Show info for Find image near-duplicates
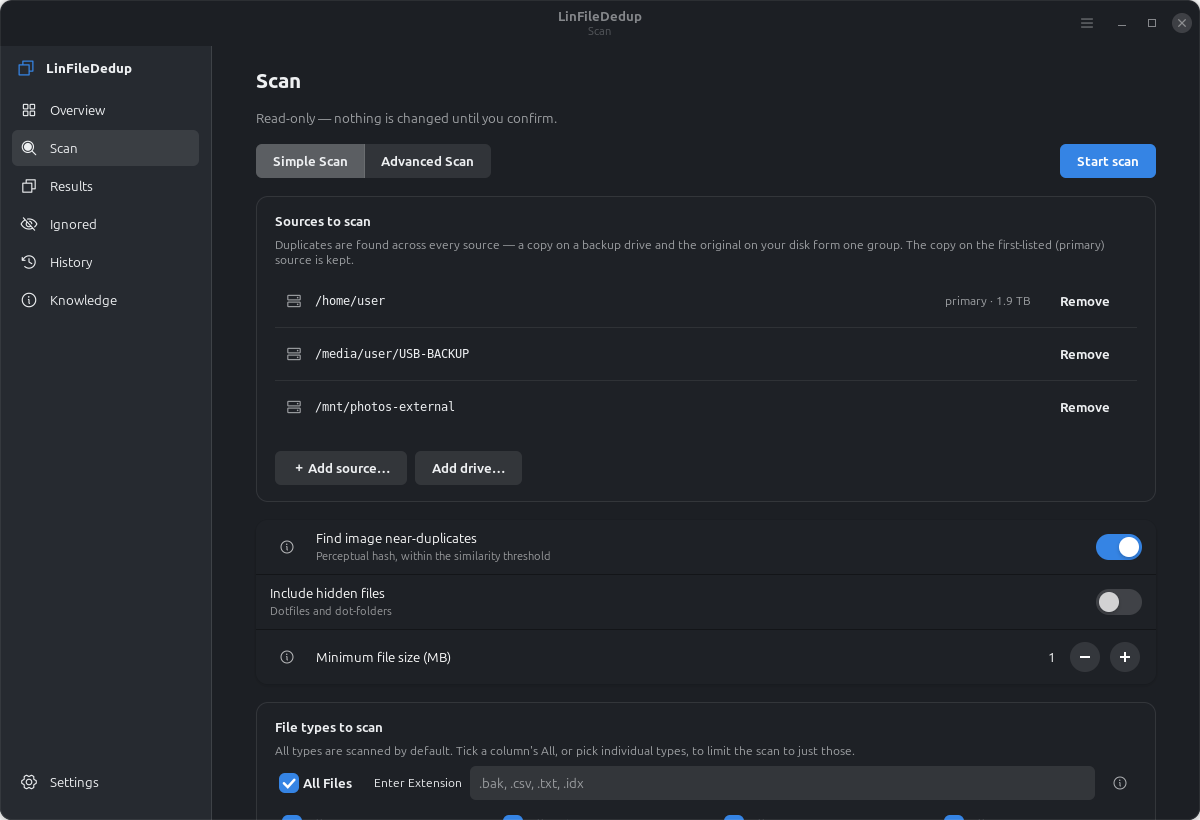The image size is (1200, 820). point(287,547)
